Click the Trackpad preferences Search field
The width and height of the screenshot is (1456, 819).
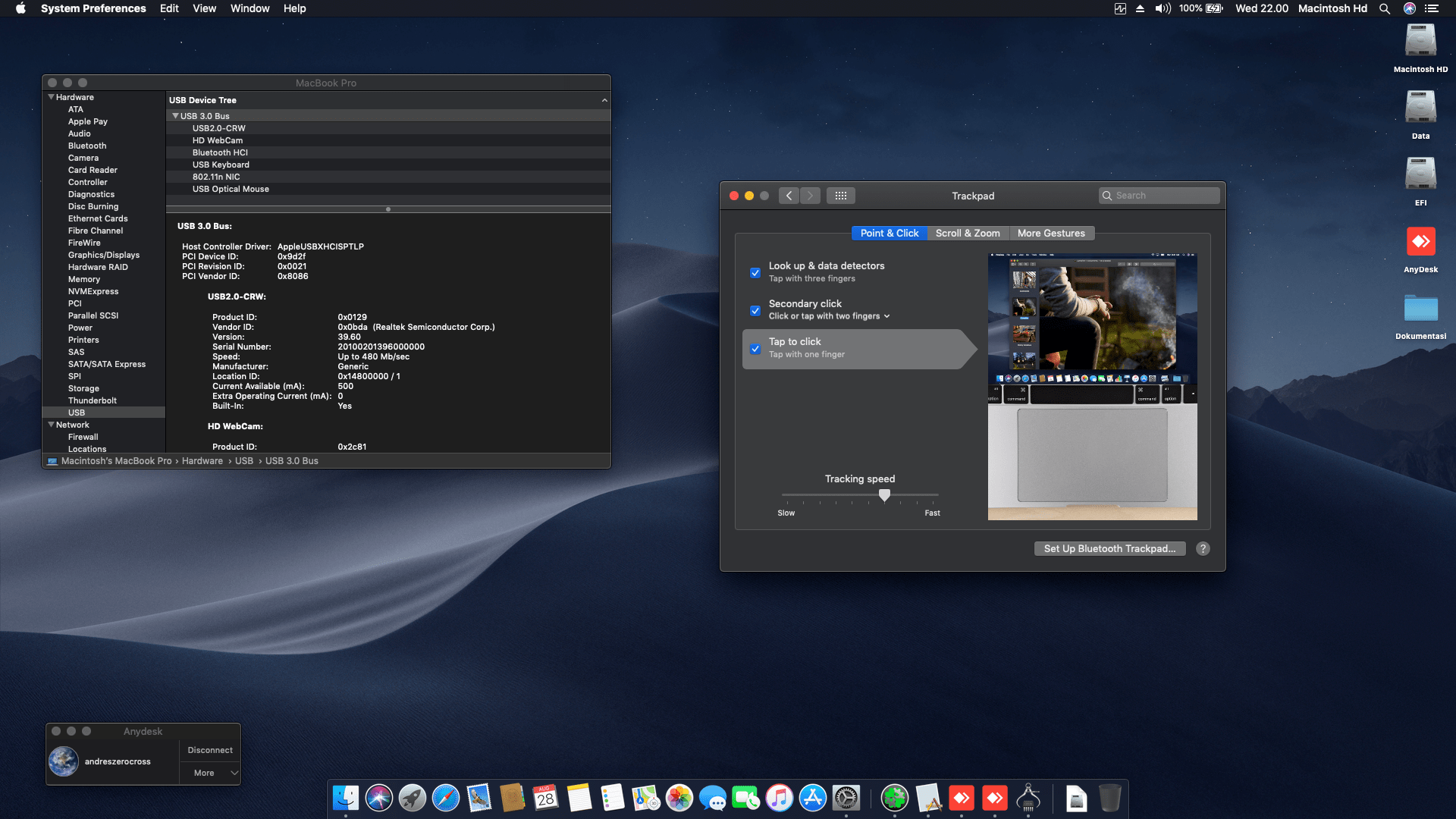(x=1159, y=196)
